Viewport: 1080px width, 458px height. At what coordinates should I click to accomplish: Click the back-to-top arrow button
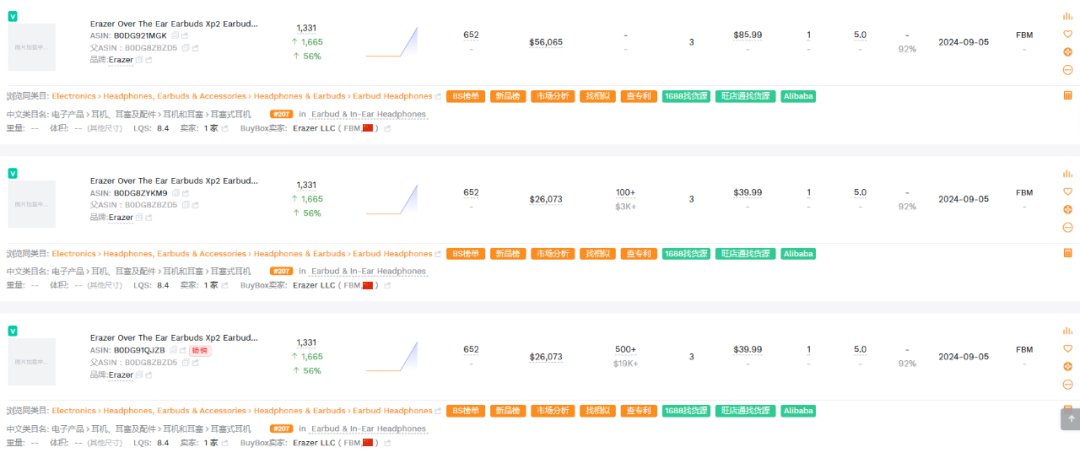pyautogui.click(x=1070, y=419)
